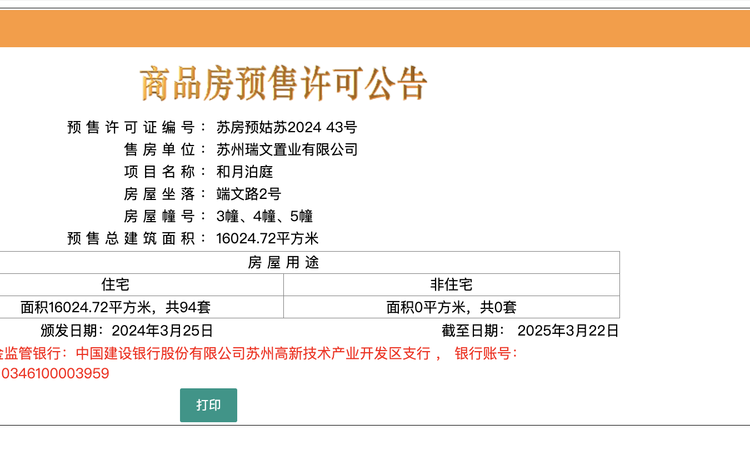The image size is (750, 450).
Task: Click the 住宅 column header cell
Action: click(x=115, y=285)
